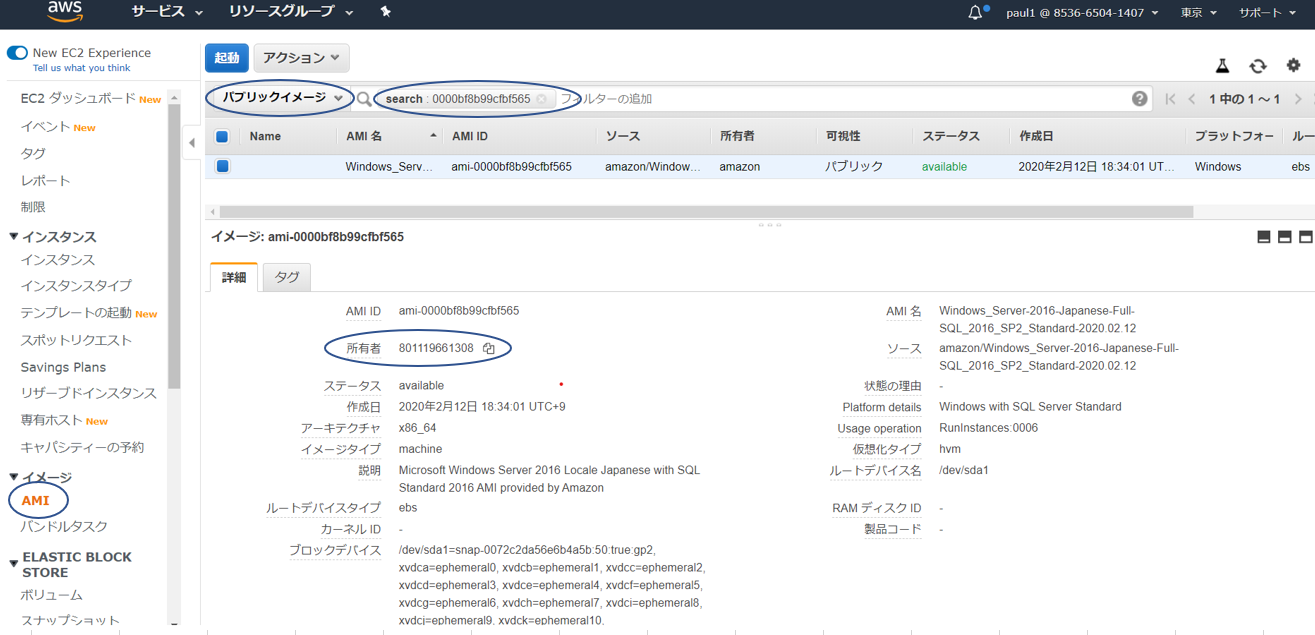
Task: Click the pin shortcut icon in top bar
Action: tap(386, 12)
